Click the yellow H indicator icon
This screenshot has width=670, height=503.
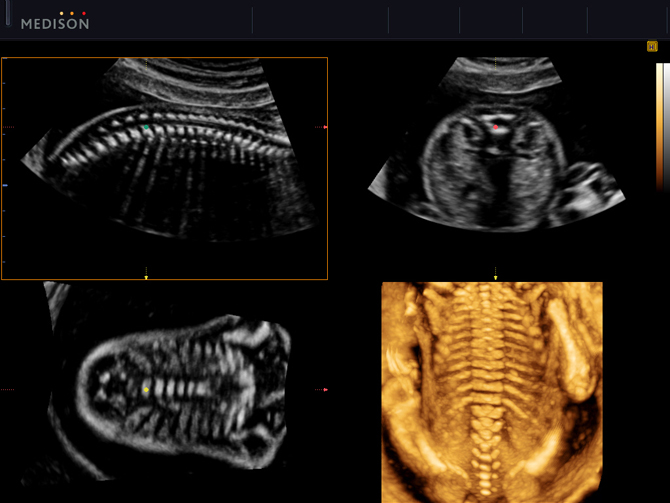pos(652,47)
